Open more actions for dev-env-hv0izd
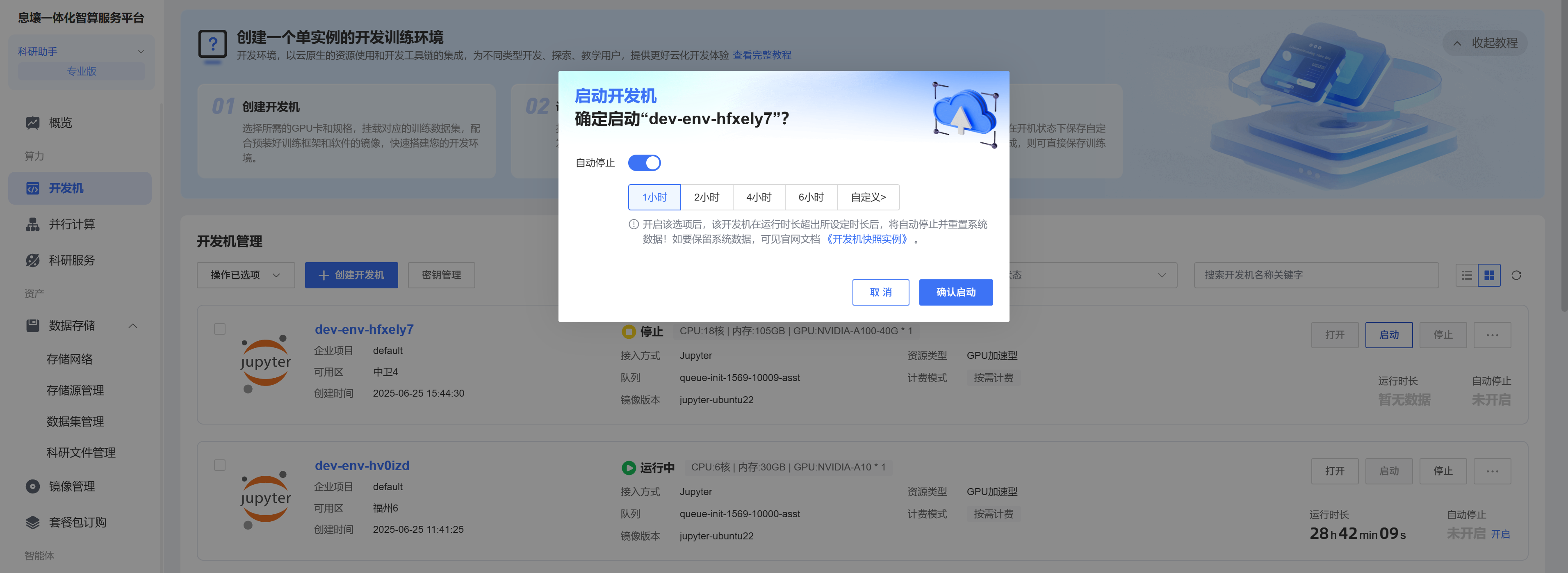Screen dimensions: 1568x573 click(x=1492, y=471)
